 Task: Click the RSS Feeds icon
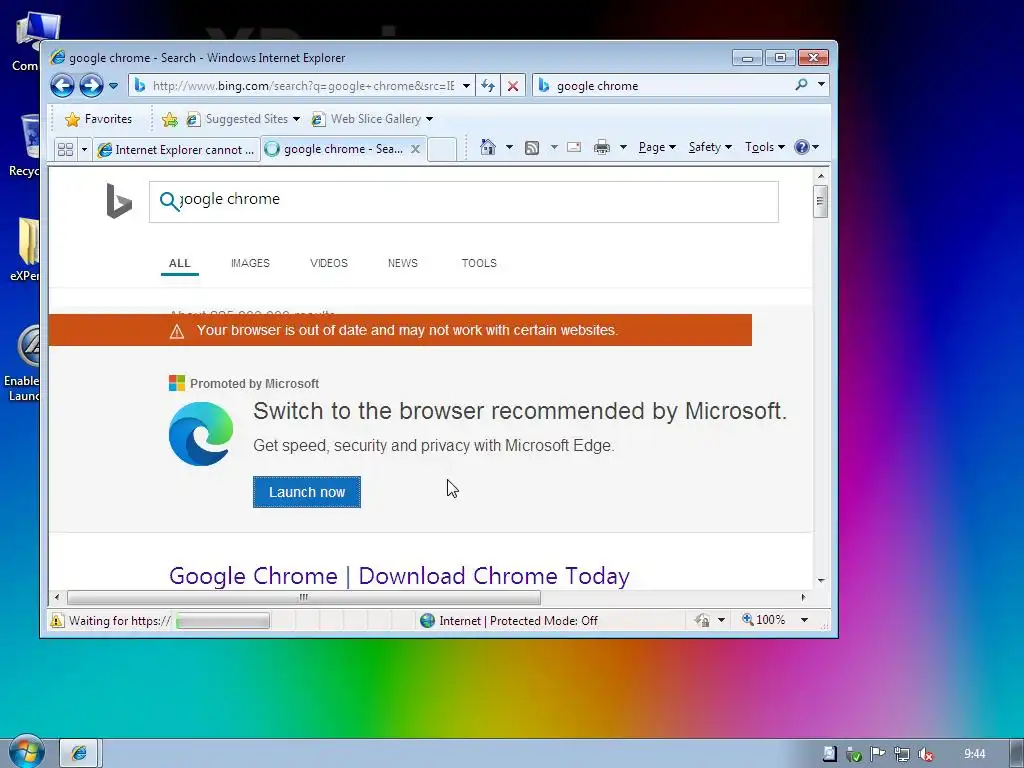pyautogui.click(x=532, y=148)
